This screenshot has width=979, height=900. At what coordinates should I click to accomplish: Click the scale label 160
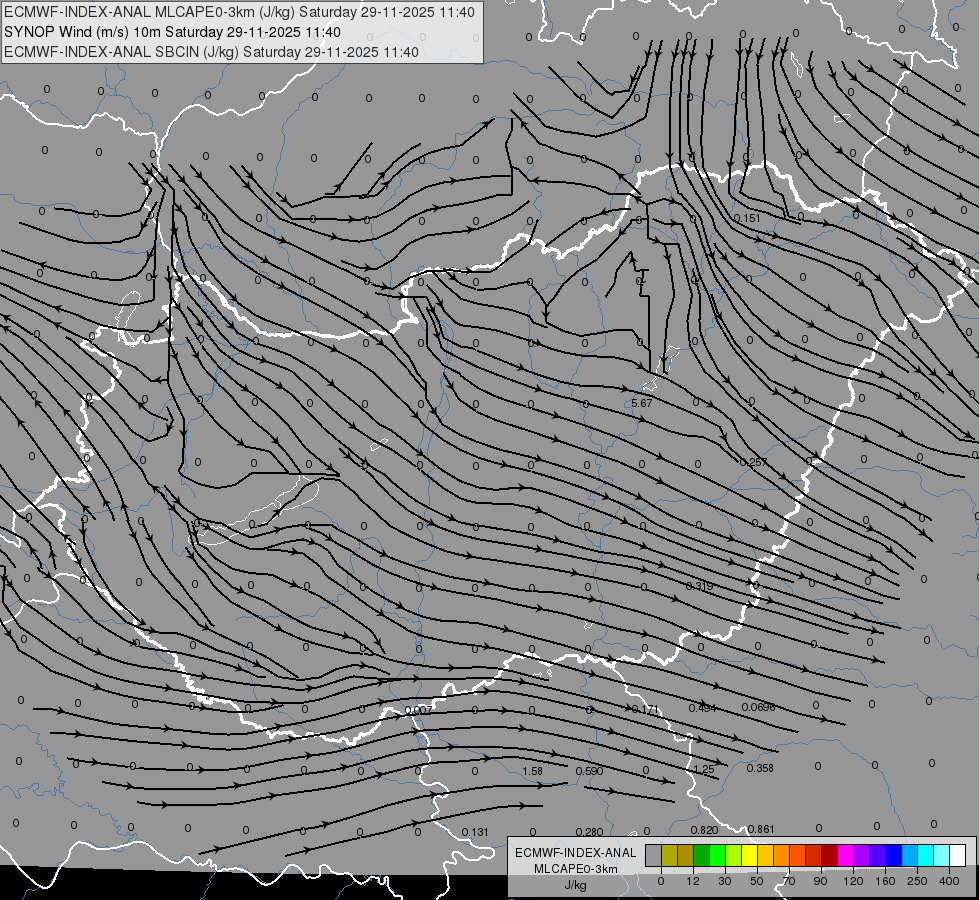pos(885,881)
